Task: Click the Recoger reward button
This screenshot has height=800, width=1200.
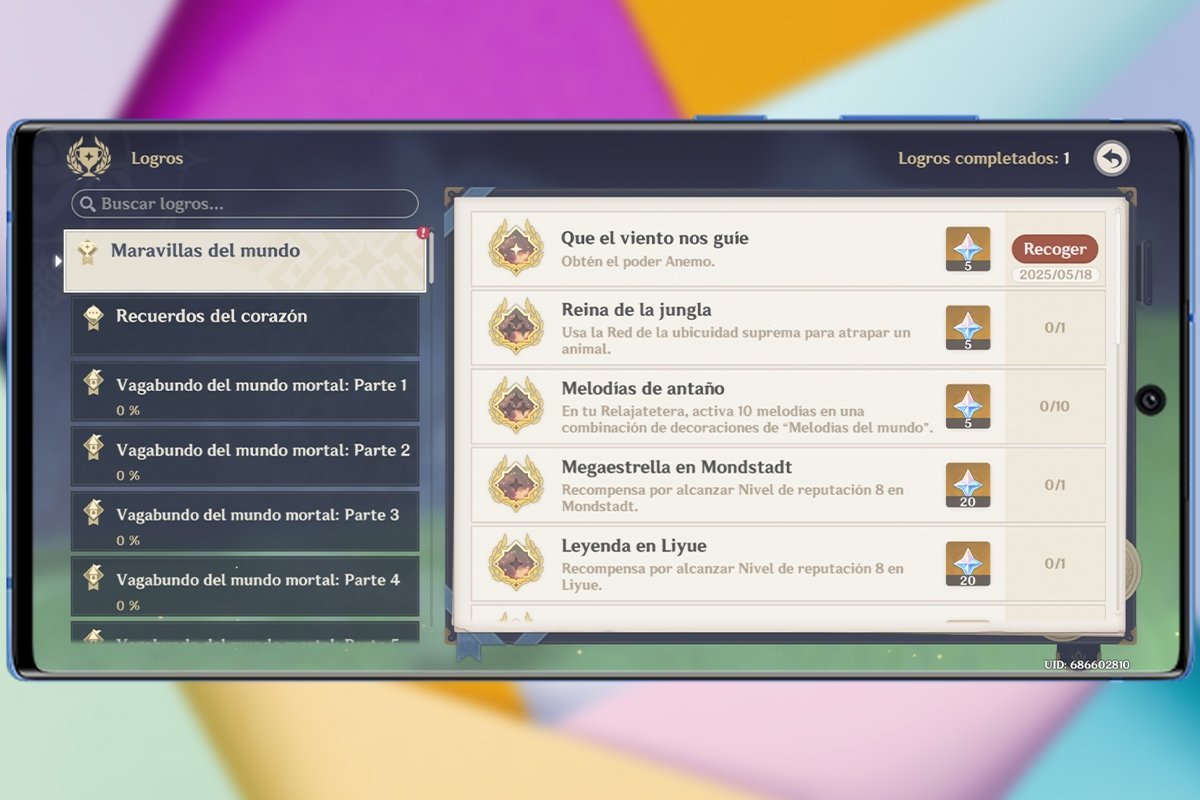Action: 1055,249
